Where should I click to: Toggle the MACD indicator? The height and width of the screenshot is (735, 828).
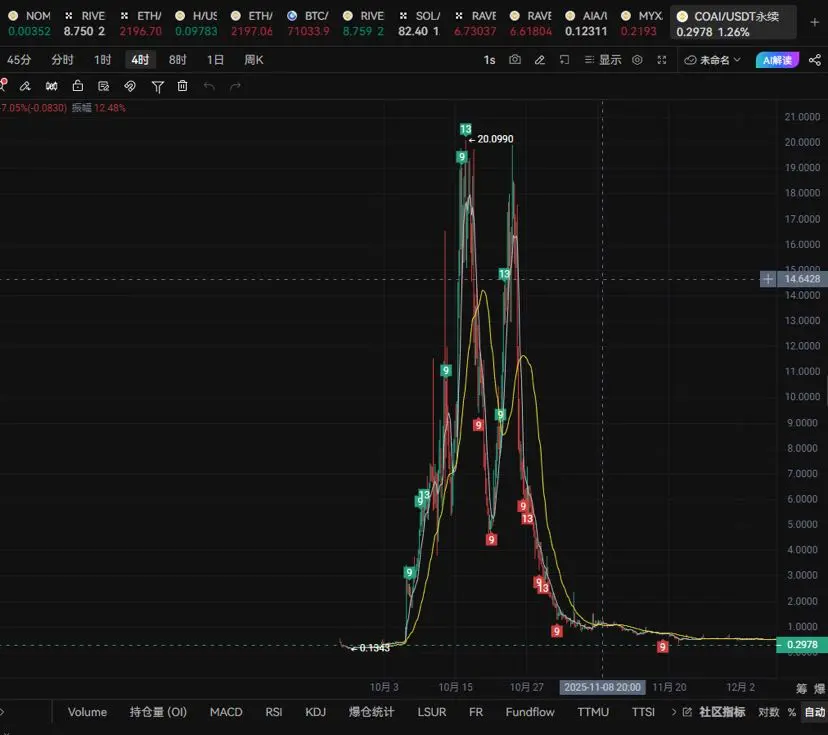tap(226, 712)
